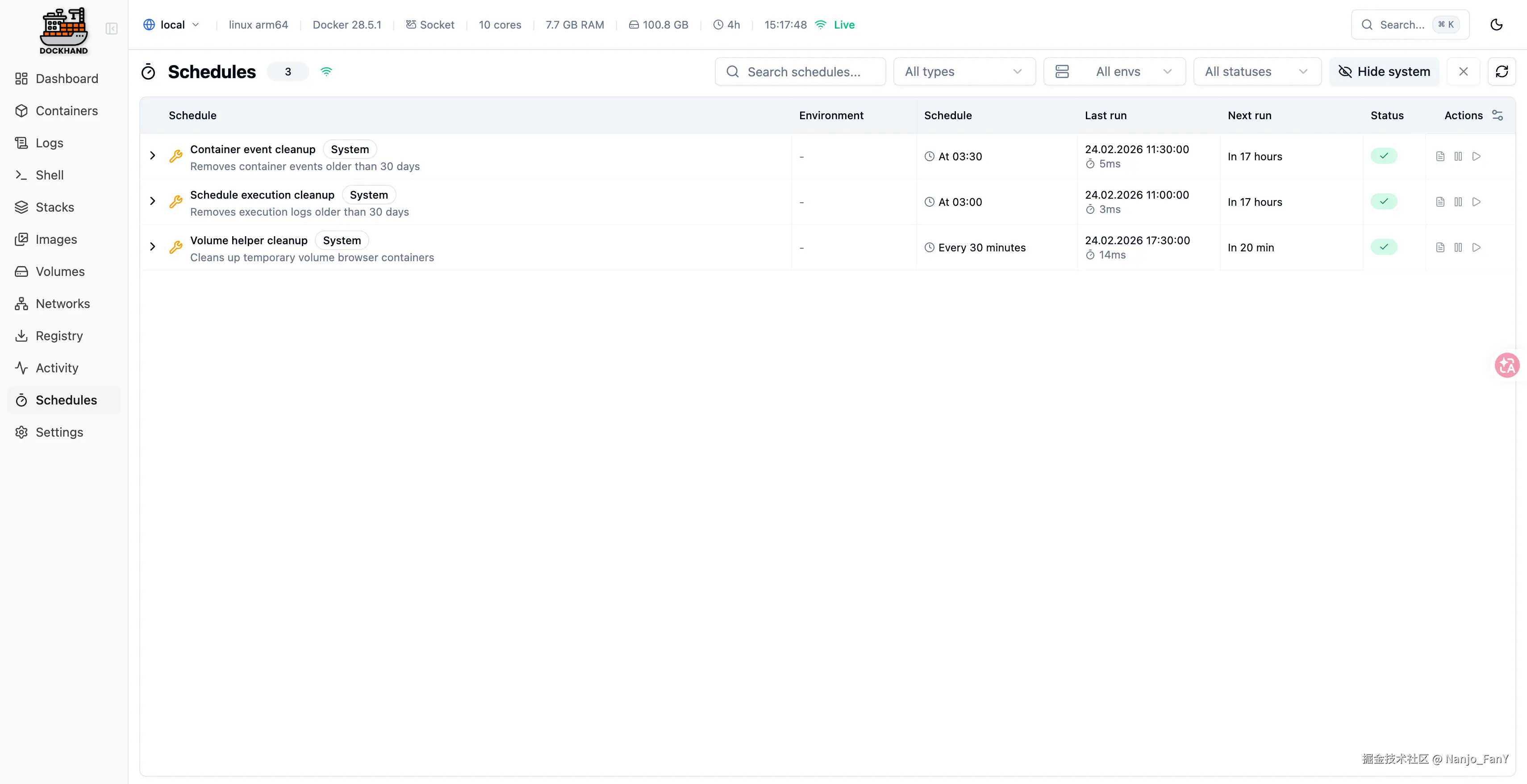The height and width of the screenshot is (784, 1527).
Task: Pause the Volume helper cleanup schedule
Action: click(1458, 248)
